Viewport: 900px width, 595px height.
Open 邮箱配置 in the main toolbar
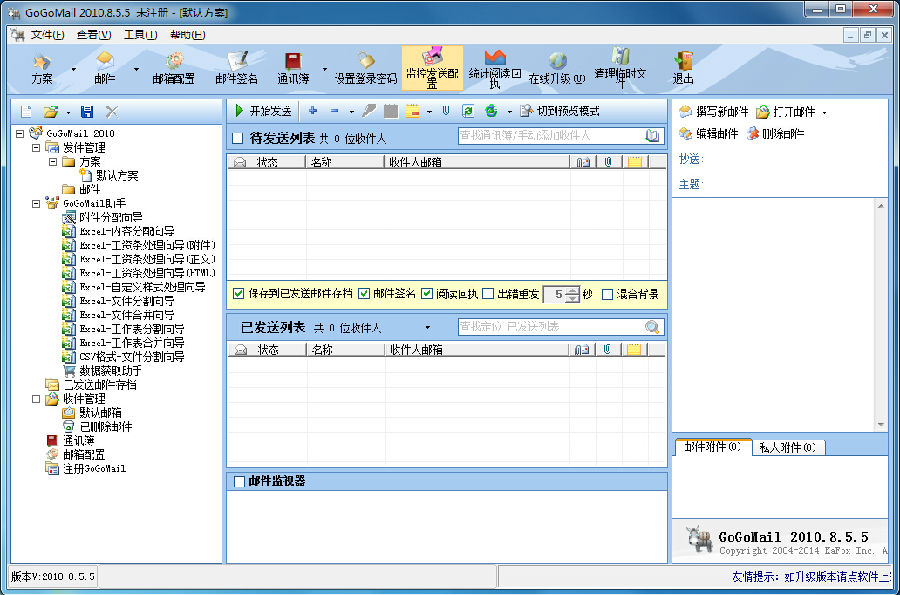pyautogui.click(x=174, y=67)
